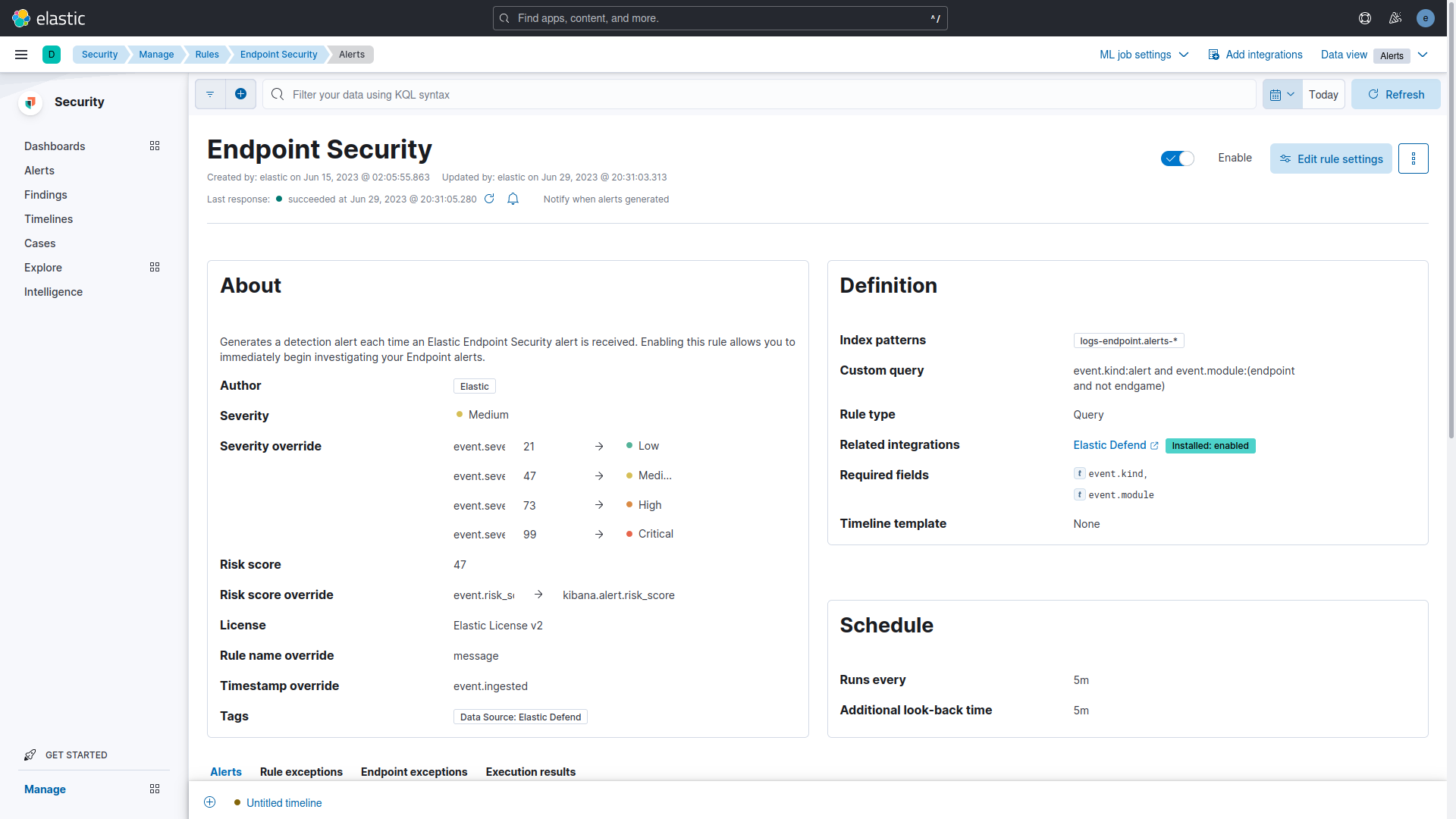The height and width of the screenshot is (819, 1456).
Task: Click the KQL filter input field
Action: (x=758, y=95)
